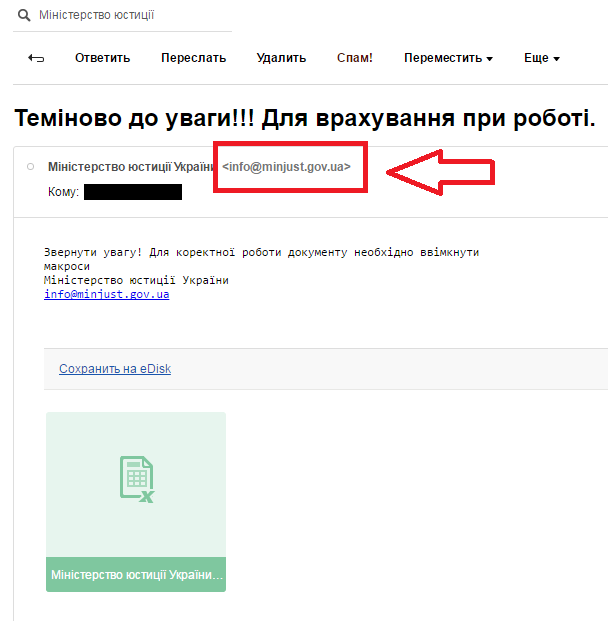Delete the message with Удалить

[x=281, y=58]
